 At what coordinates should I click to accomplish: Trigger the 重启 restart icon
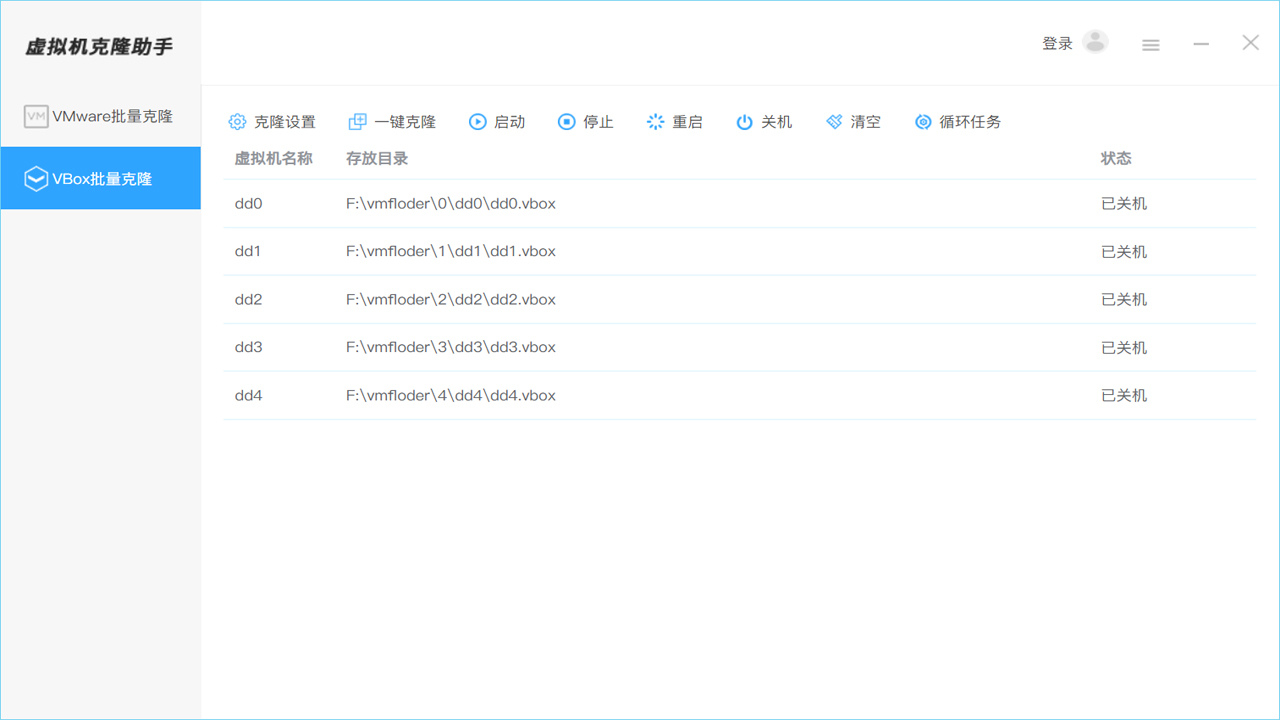click(655, 121)
